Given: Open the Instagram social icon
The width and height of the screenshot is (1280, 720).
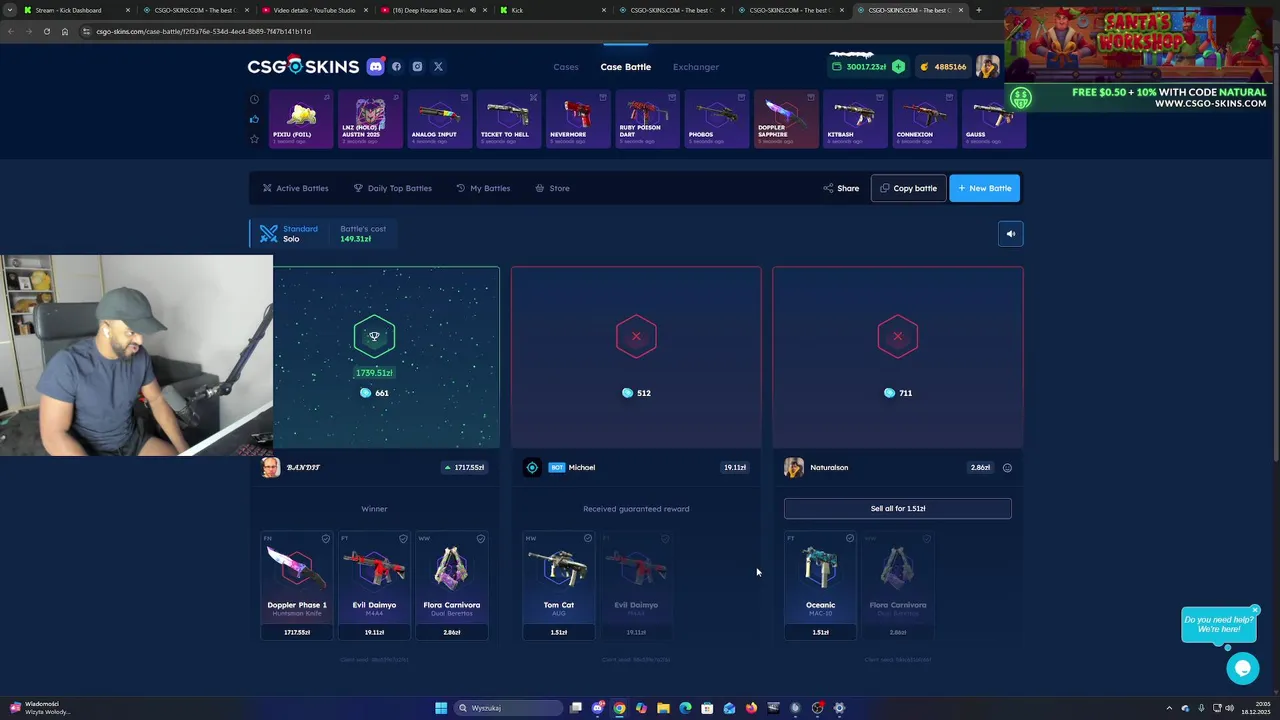Looking at the screenshot, I should click(x=417, y=67).
